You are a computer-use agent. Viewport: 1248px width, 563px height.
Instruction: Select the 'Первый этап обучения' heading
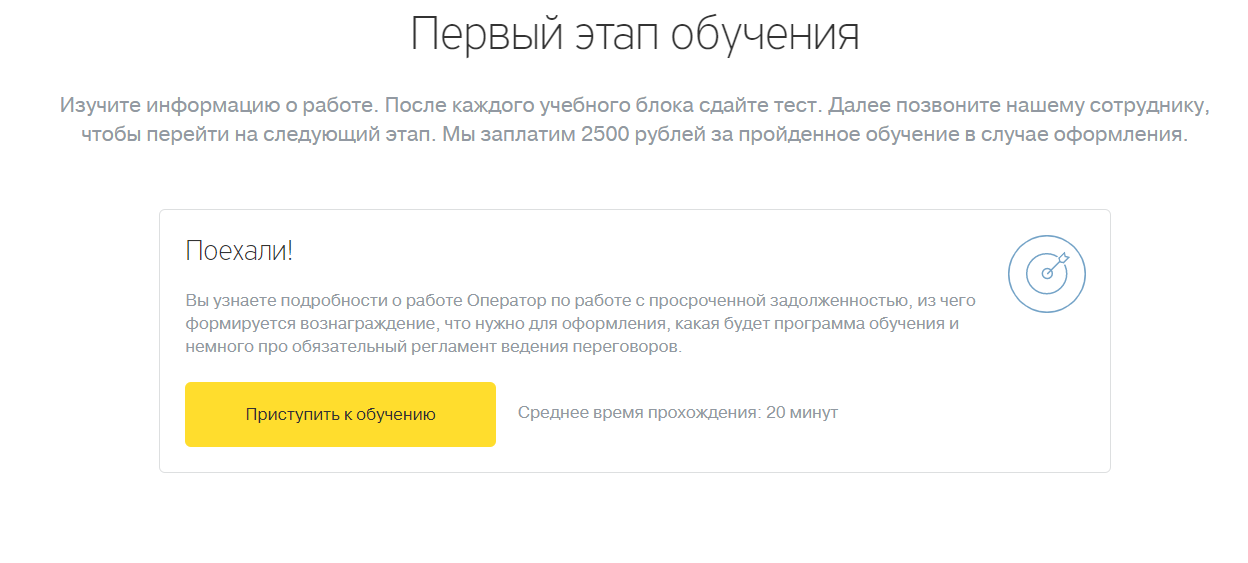tap(635, 34)
